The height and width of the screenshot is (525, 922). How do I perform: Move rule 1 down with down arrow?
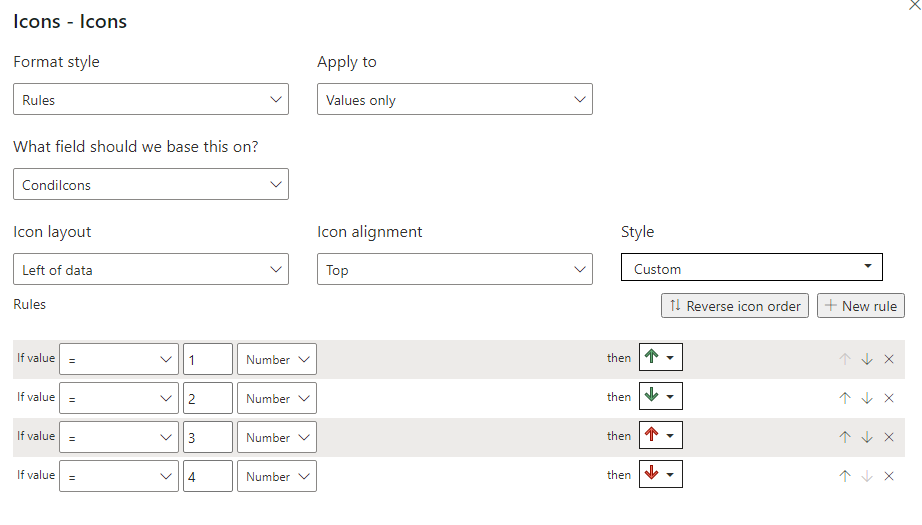tap(867, 359)
